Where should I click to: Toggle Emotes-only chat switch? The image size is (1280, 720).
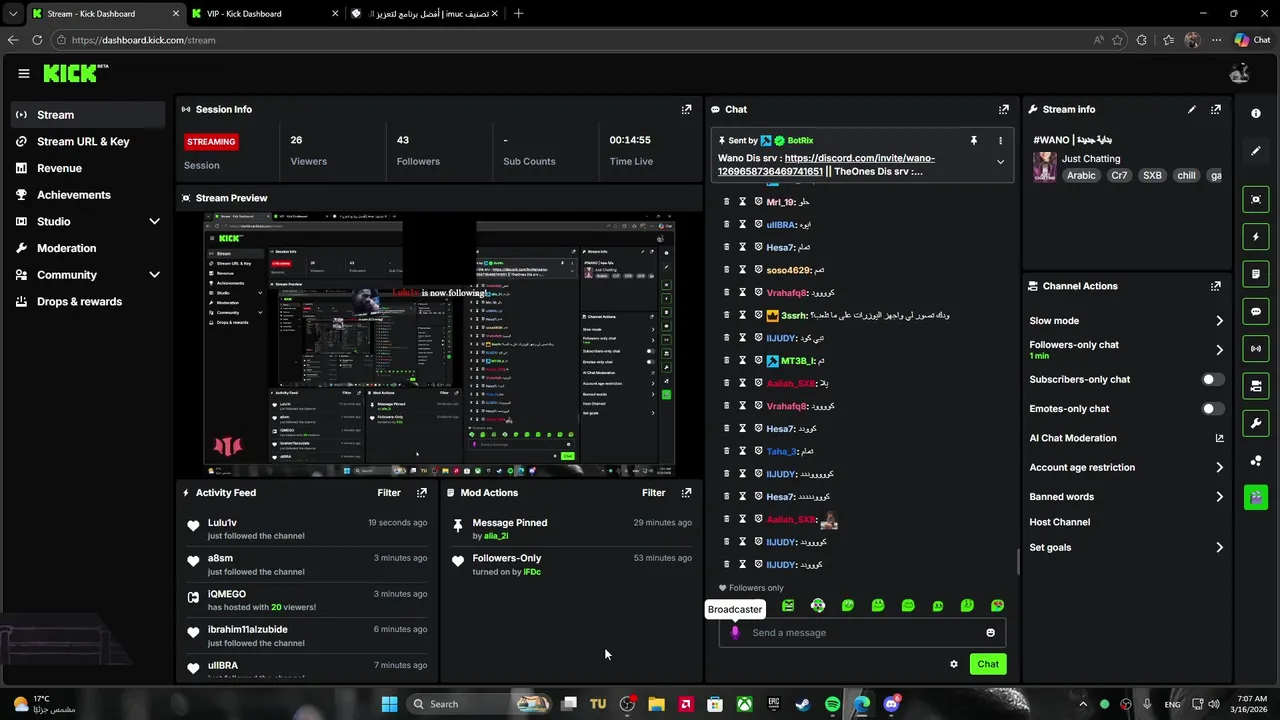pos(1212,409)
